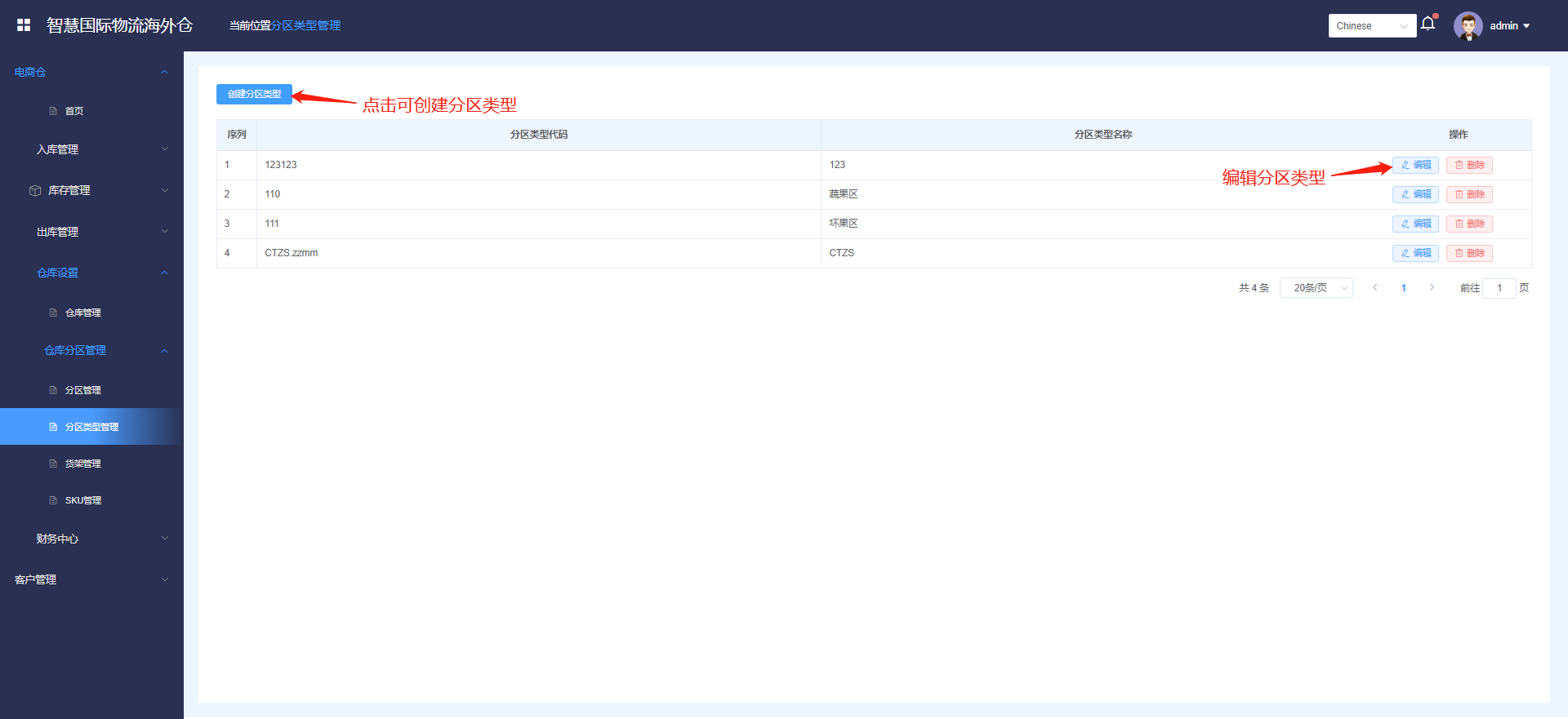Viewport: 1568px width, 719px height.
Task: Open the 首页 sidebar item
Action: [74, 111]
